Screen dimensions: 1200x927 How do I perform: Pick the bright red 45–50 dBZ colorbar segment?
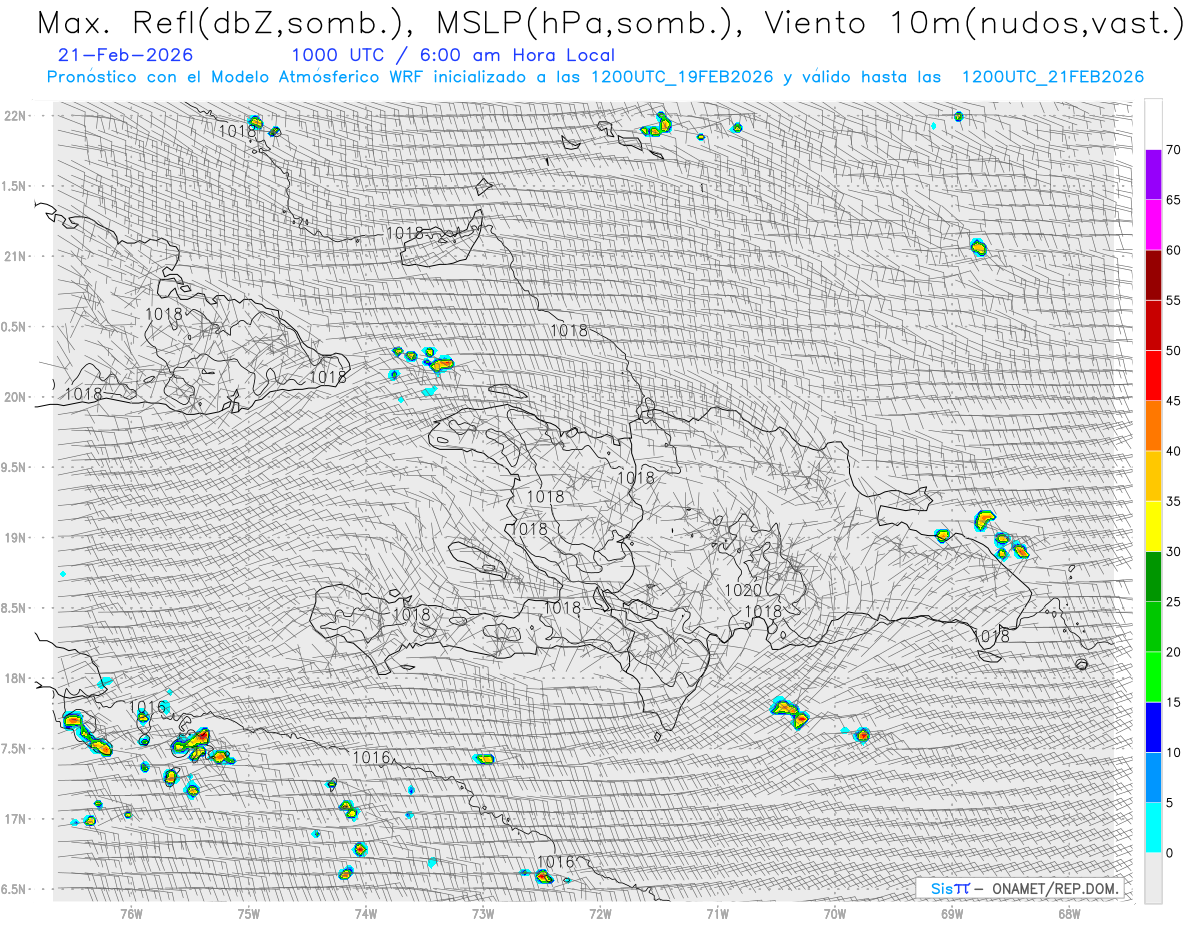click(x=1153, y=376)
